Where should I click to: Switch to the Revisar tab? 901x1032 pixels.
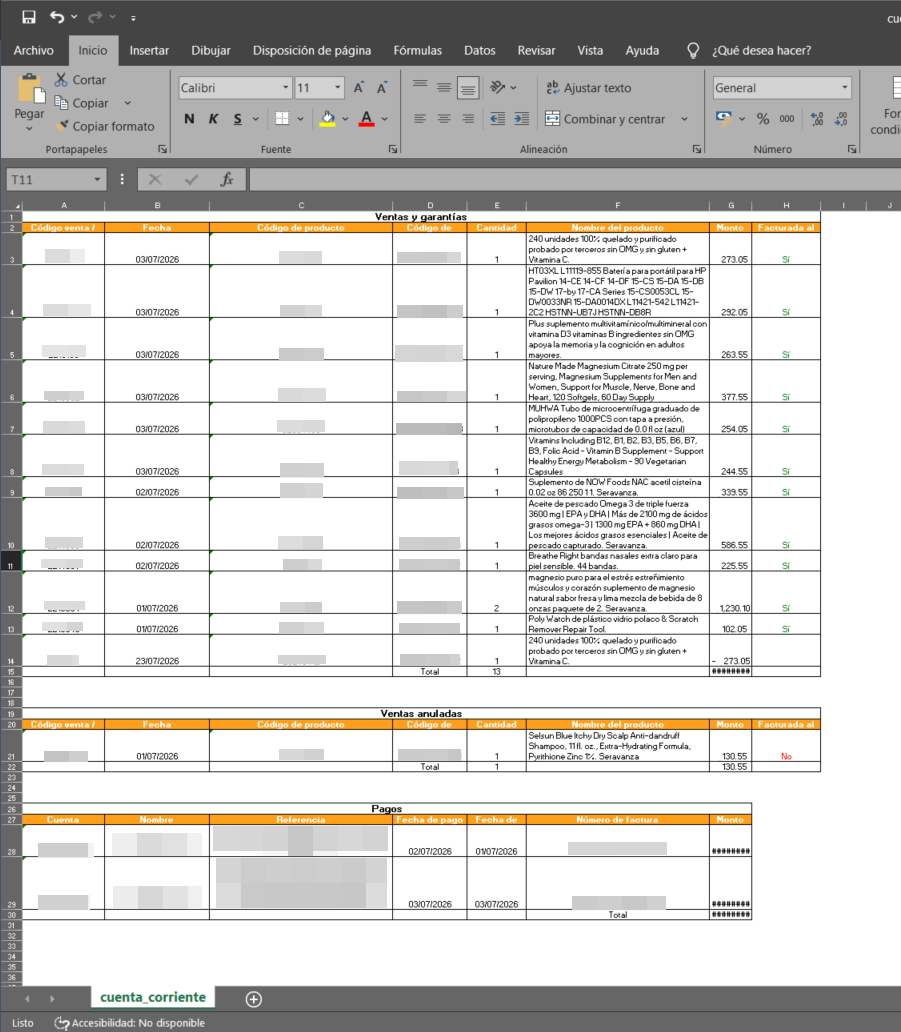[536, 51]
